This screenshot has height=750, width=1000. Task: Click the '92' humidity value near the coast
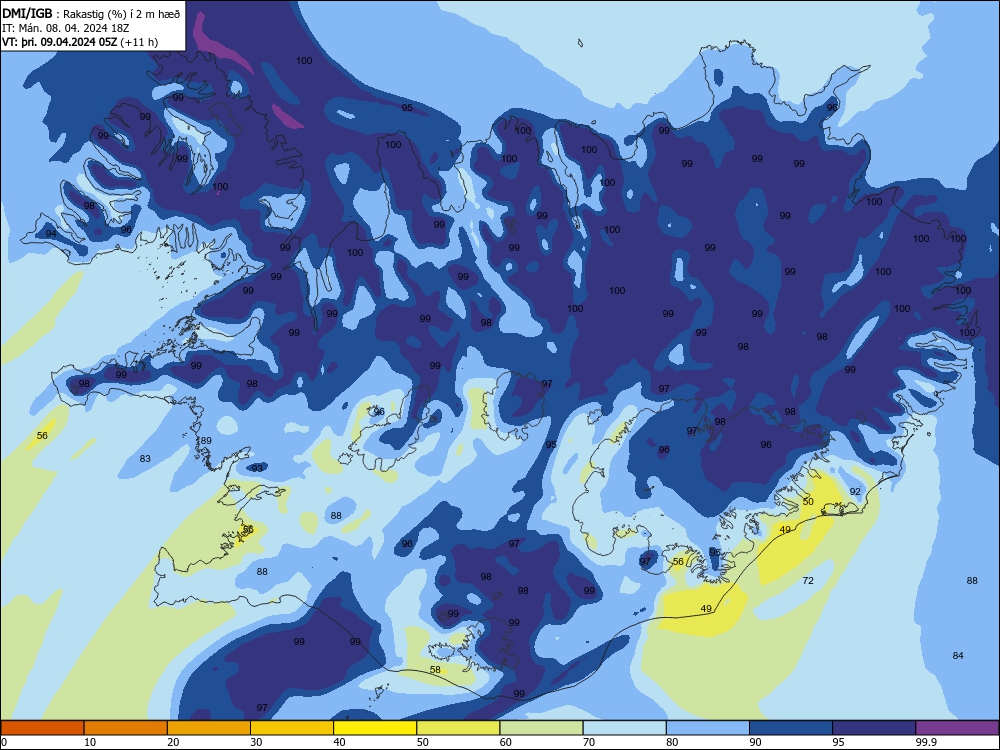(855, 492)
